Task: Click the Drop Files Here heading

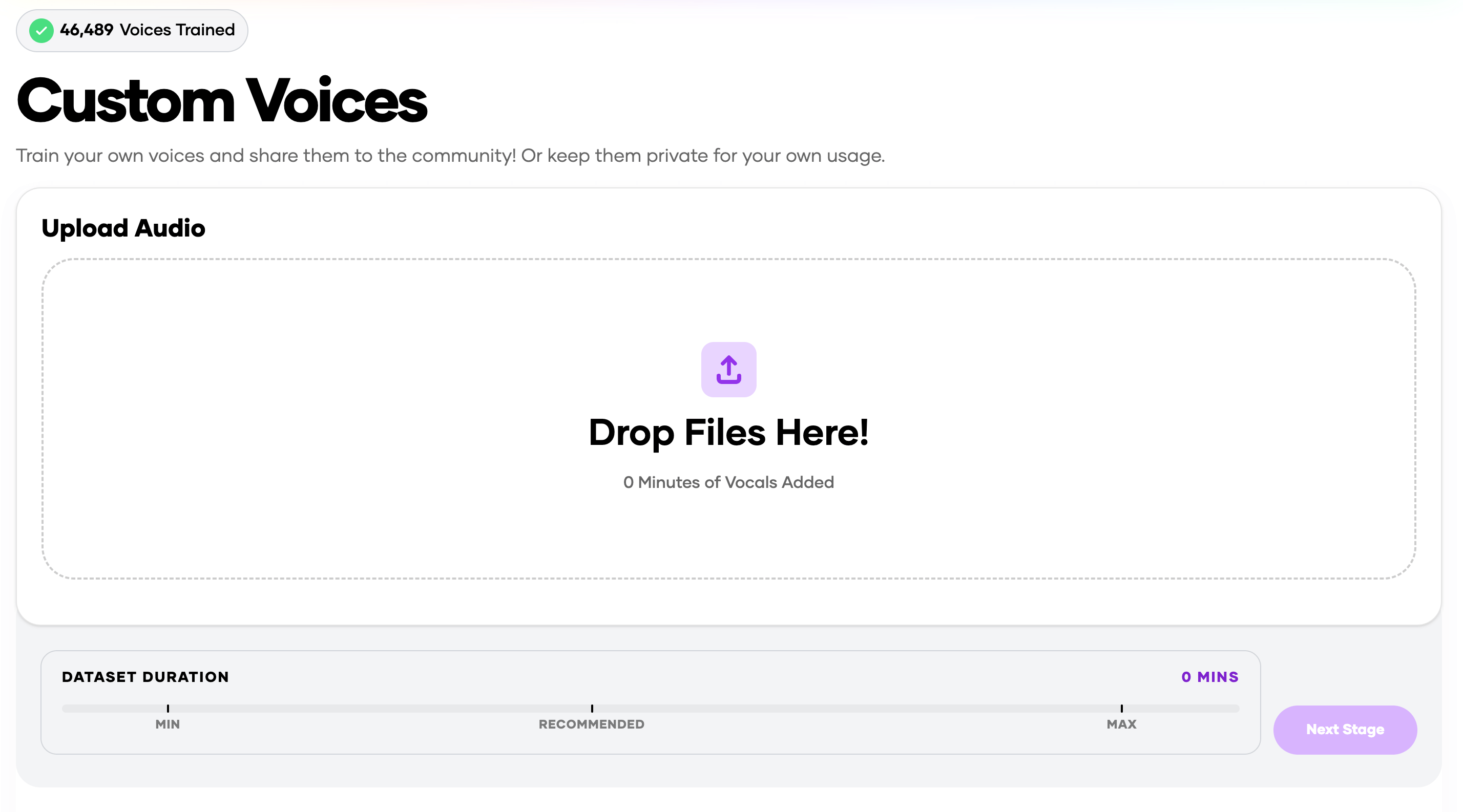Action: pos(728,433)
